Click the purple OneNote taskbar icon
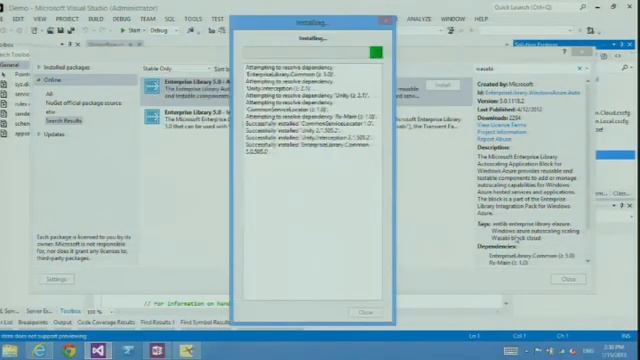 click(x=157, y=351)
